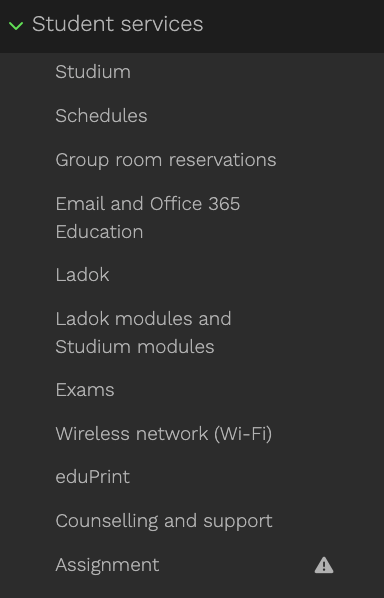Click the word 'support' in Counselling item
The width and height of the screenshot is (384, 598).
(238, 522)
